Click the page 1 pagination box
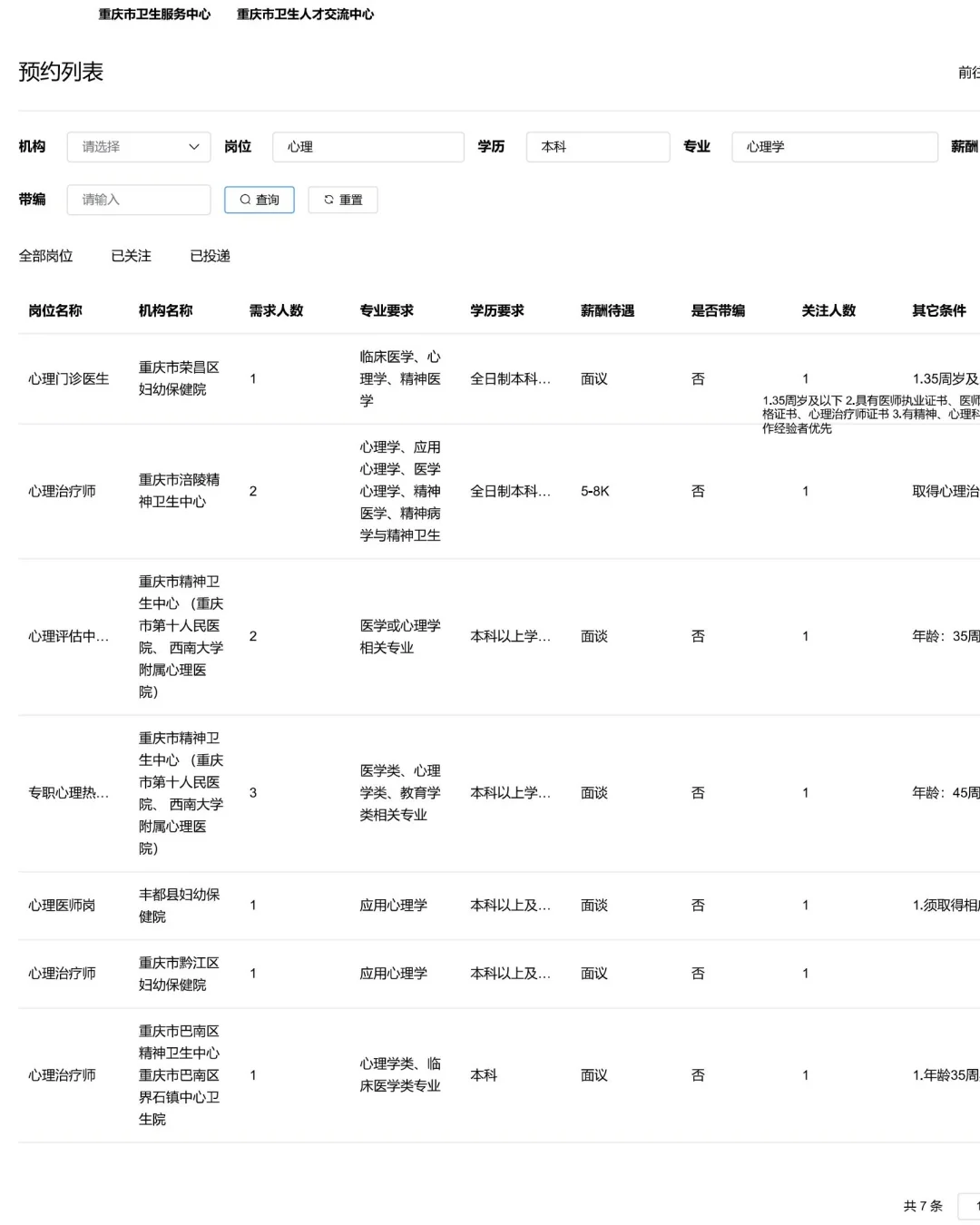Viewport: 980px width, 1225px height. tap(973, 1207)
